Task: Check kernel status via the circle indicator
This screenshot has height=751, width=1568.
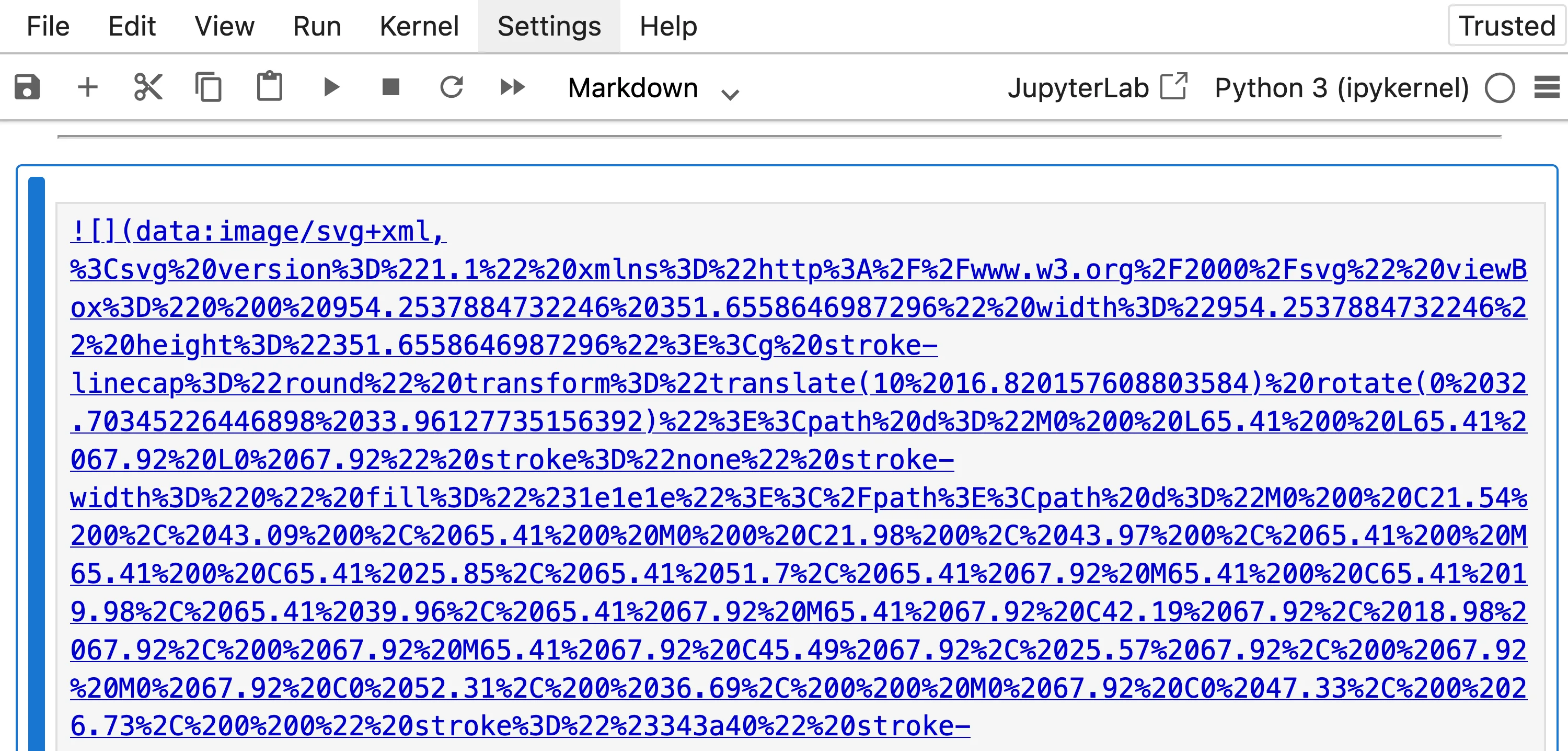Action: (x=1500, y=87)
